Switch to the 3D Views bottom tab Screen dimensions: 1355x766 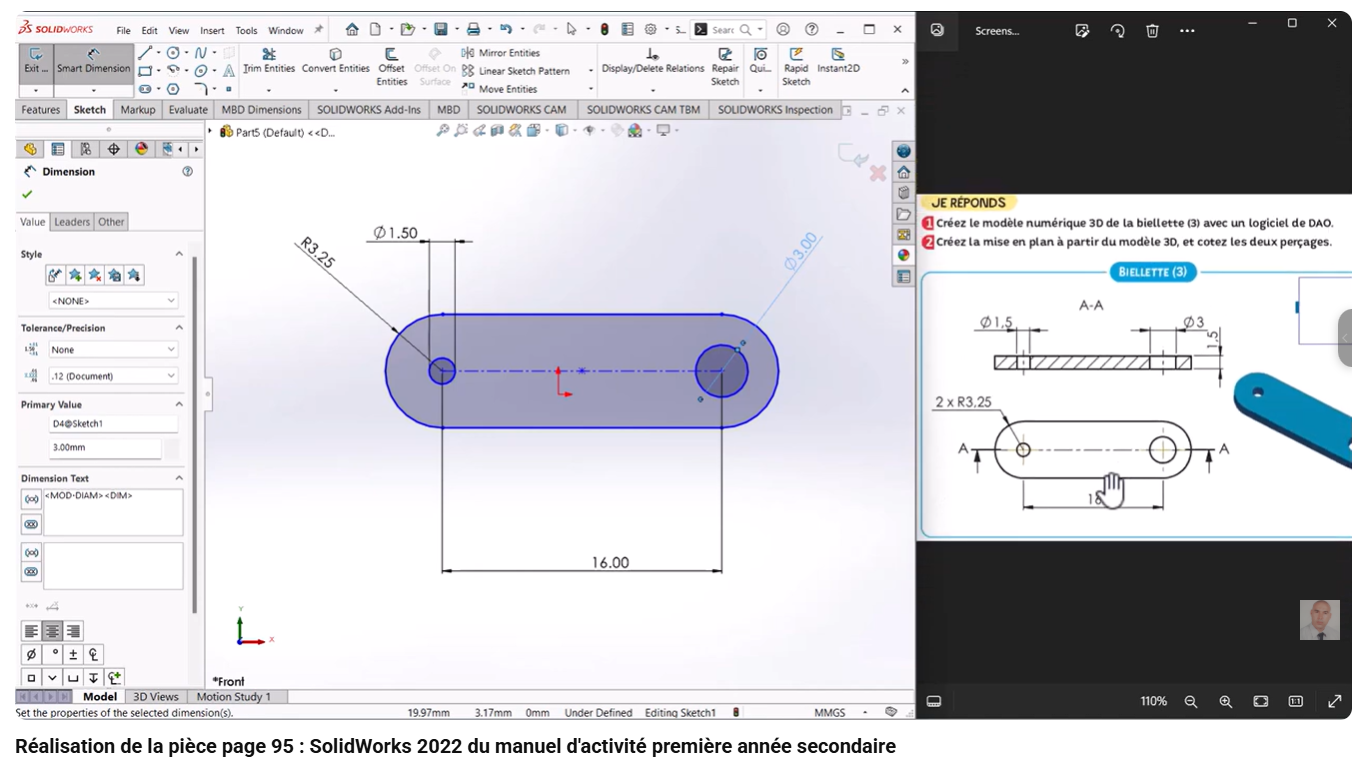[x=156, y=697]
